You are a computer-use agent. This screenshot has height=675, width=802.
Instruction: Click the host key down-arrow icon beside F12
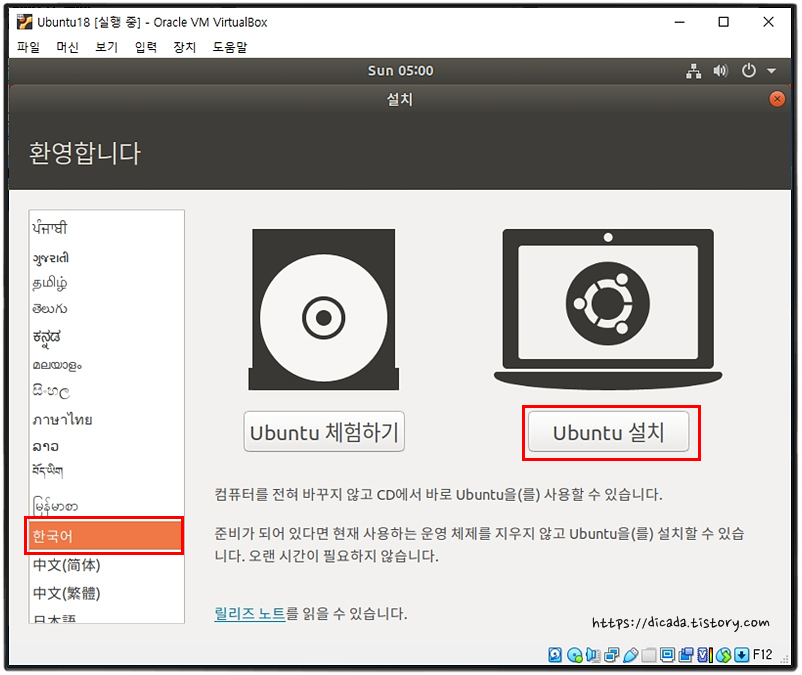742,655
